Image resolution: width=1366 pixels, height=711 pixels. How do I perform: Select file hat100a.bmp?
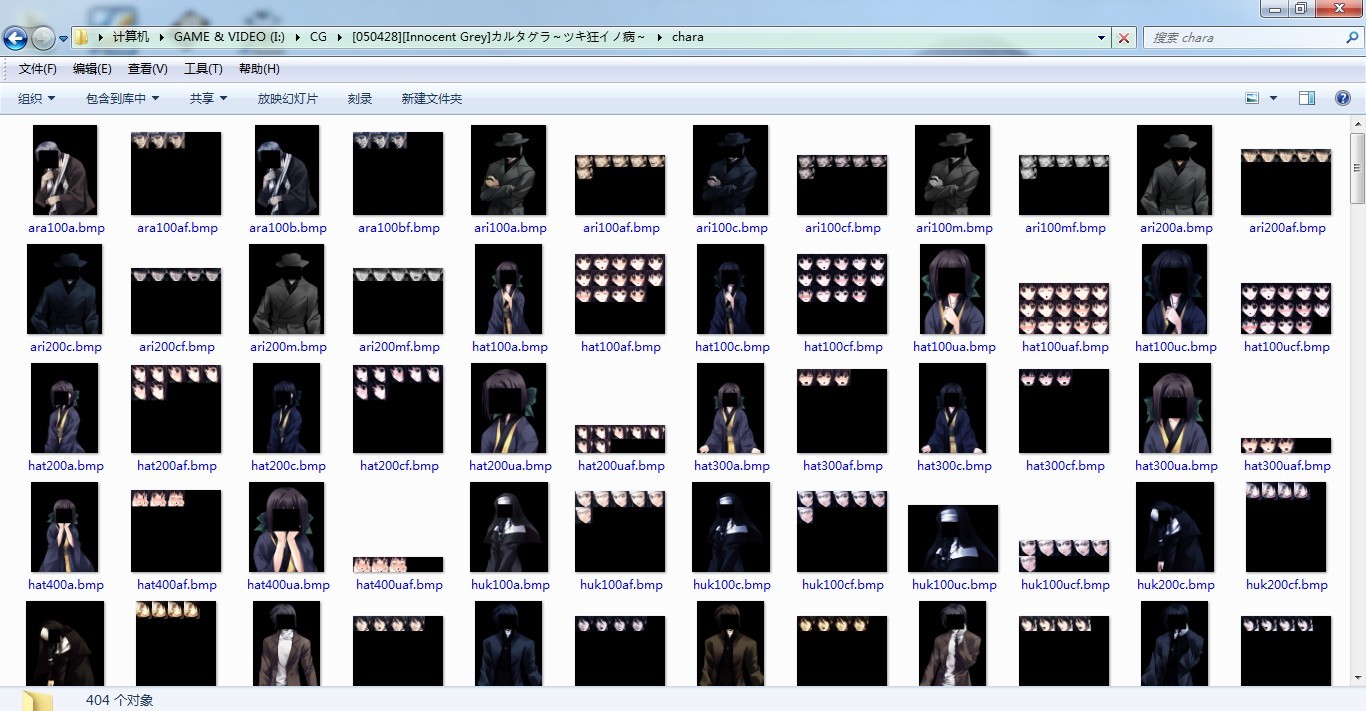click(x=509, y=289)
